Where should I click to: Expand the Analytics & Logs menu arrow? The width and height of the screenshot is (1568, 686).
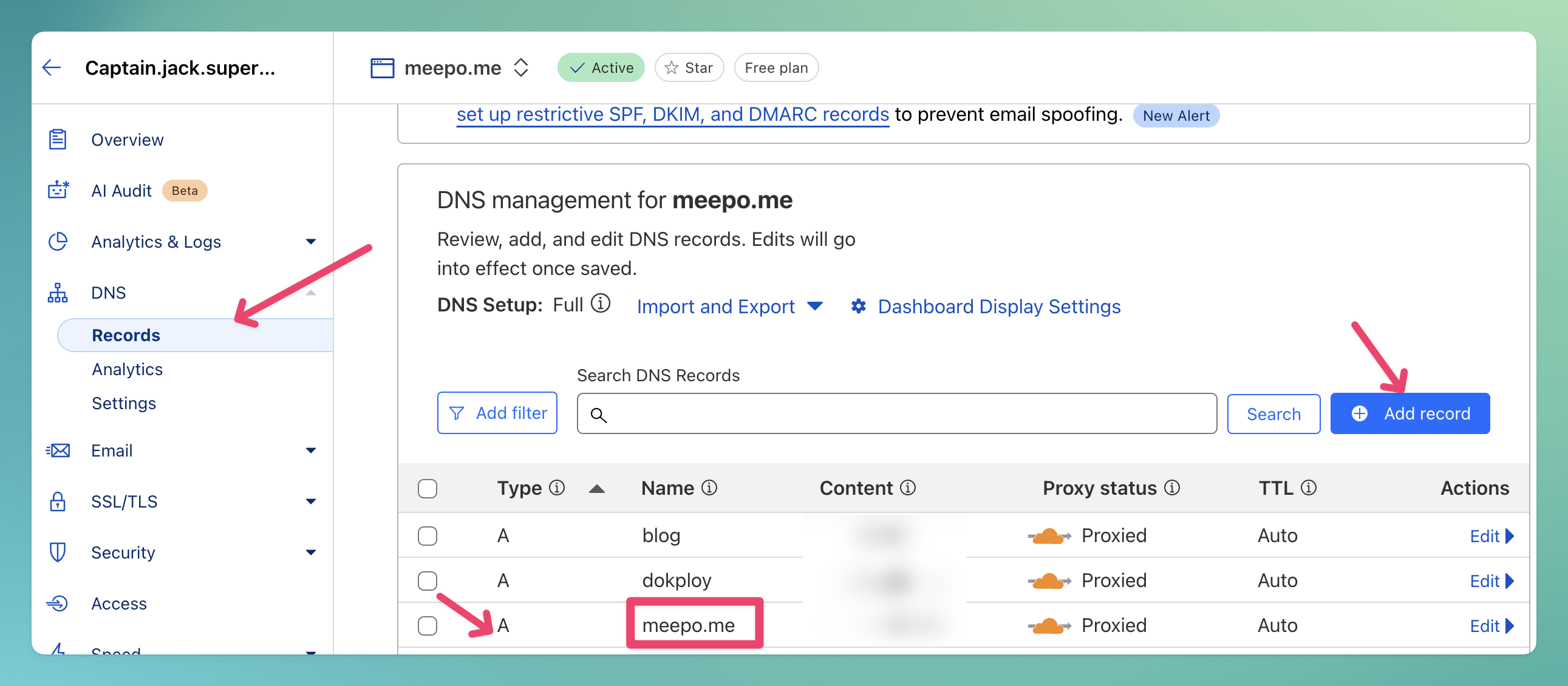click(310, 242)
